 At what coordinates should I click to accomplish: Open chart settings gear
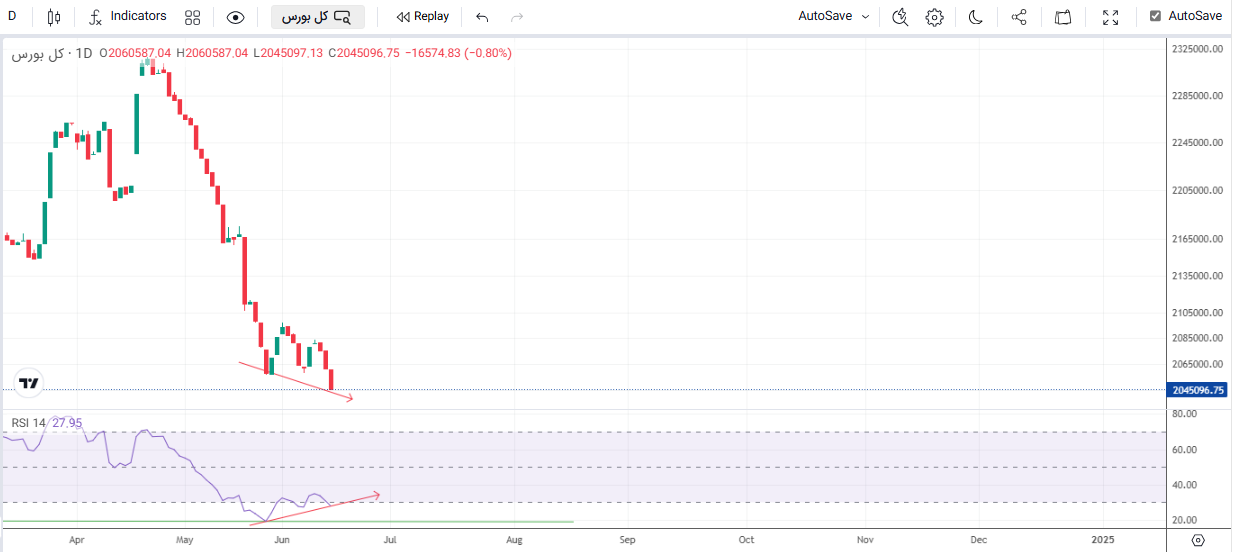(x=934, y=17)
